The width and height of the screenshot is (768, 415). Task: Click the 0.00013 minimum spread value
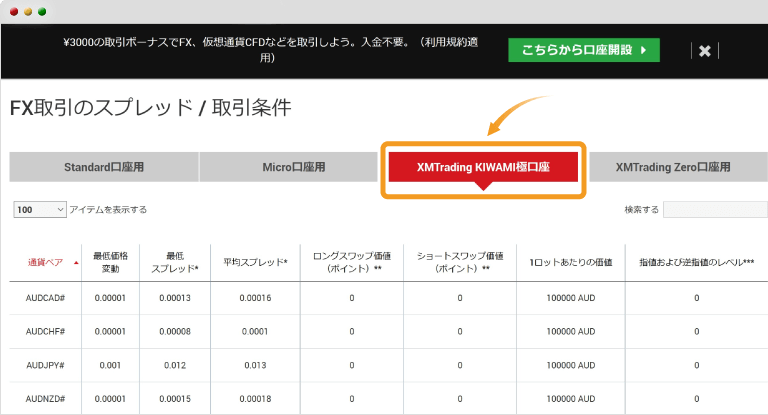[x=175, y=298]
